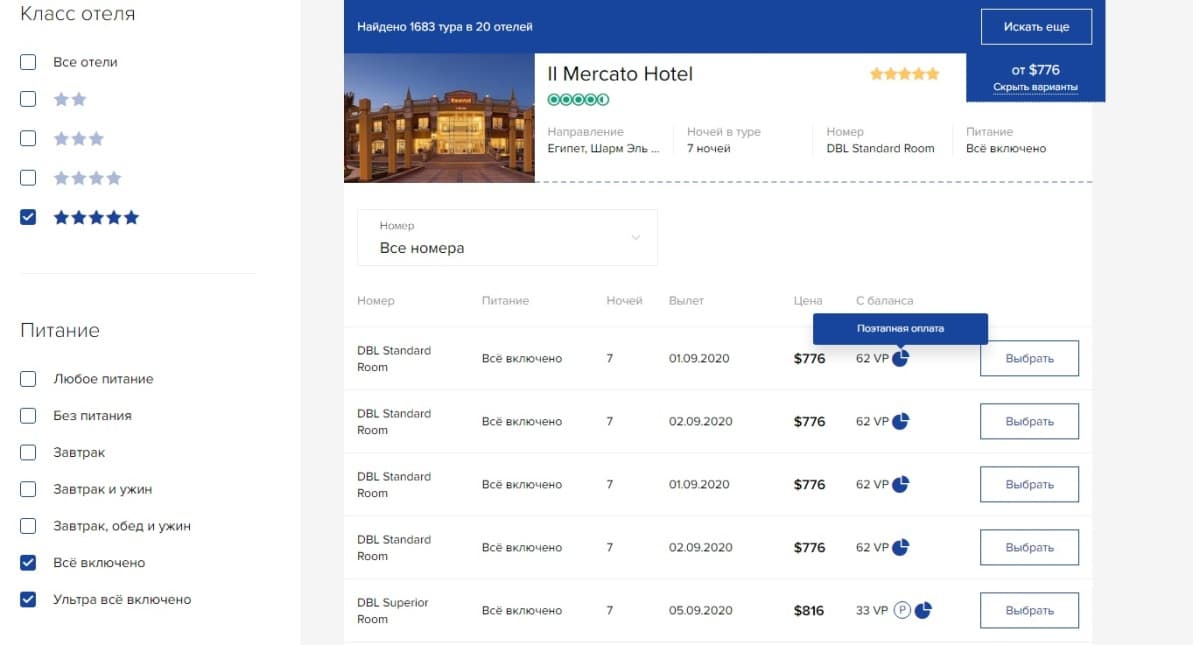Click the Скрыть варианты link
The image size is (1200, 645).
1035,88
